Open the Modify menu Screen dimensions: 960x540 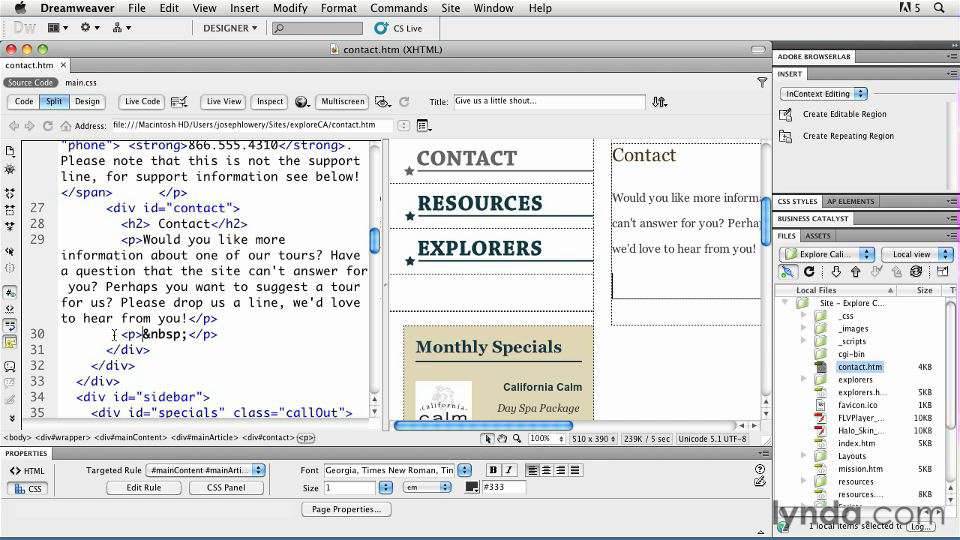[290, 8]
